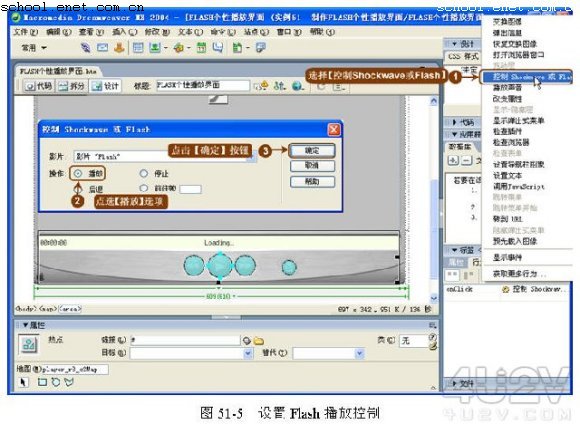Click the Refresh design view icon
Screen dimensions: 580x424
coord(321,87)
